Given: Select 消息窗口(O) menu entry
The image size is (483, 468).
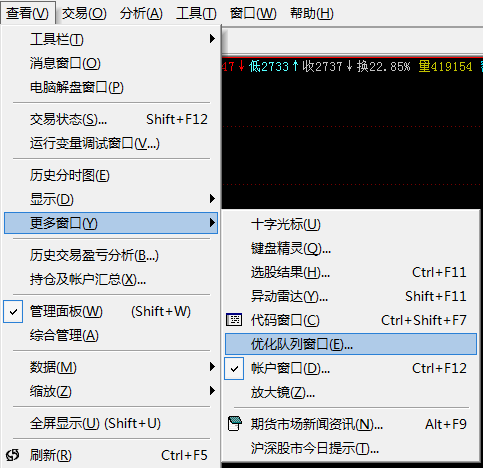Looking at the screenshot, I should (x=111, y=63).
